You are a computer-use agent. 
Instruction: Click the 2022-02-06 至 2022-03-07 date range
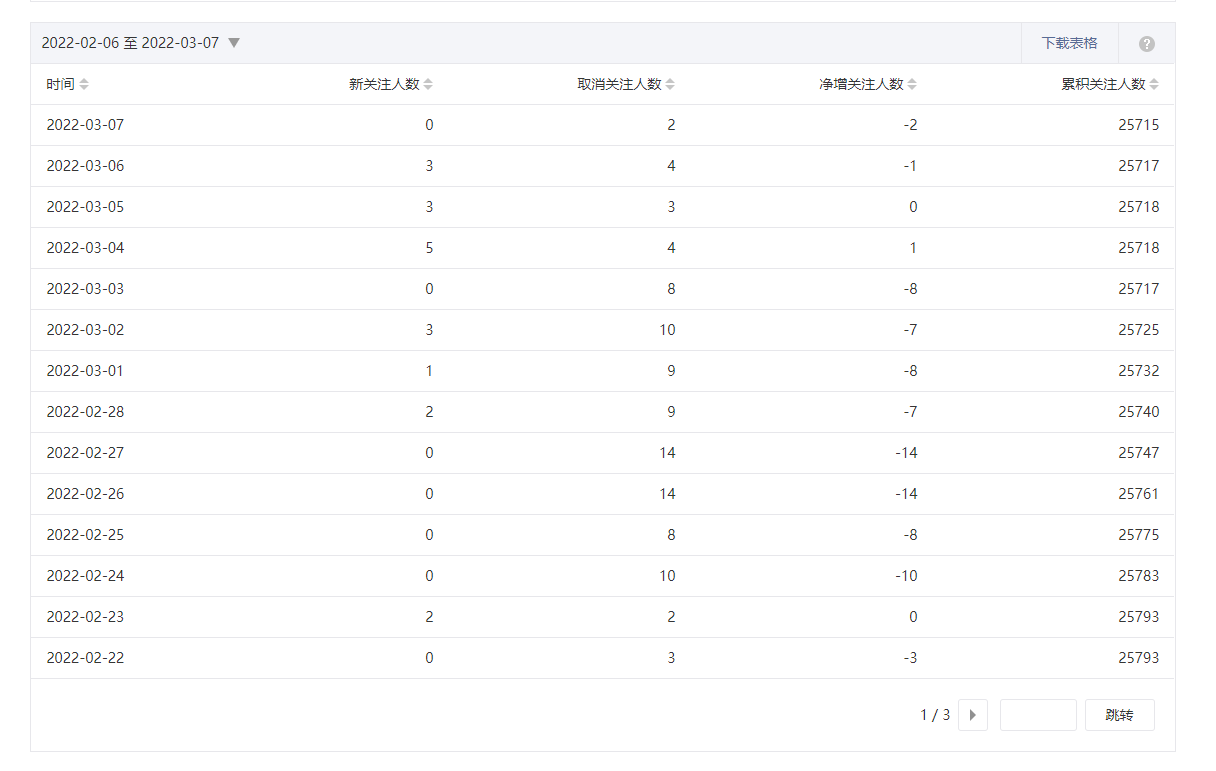(x=130, y=43)
